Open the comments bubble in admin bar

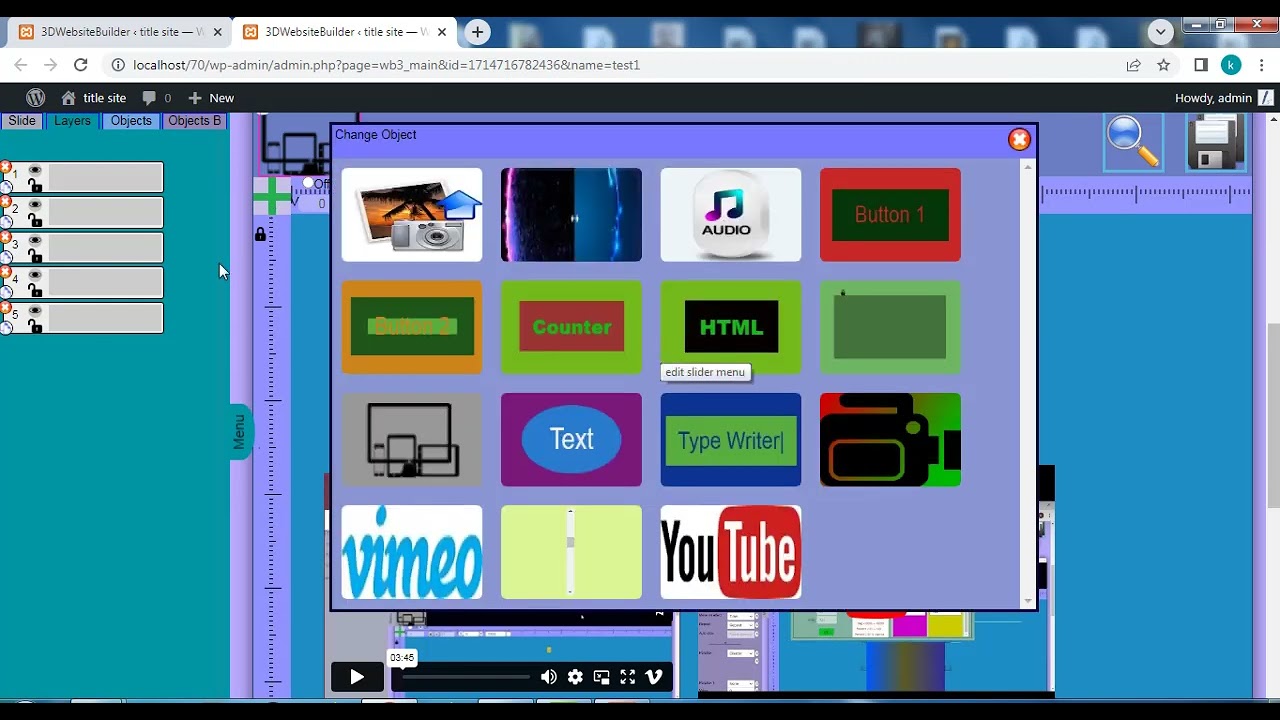point(157,98)
